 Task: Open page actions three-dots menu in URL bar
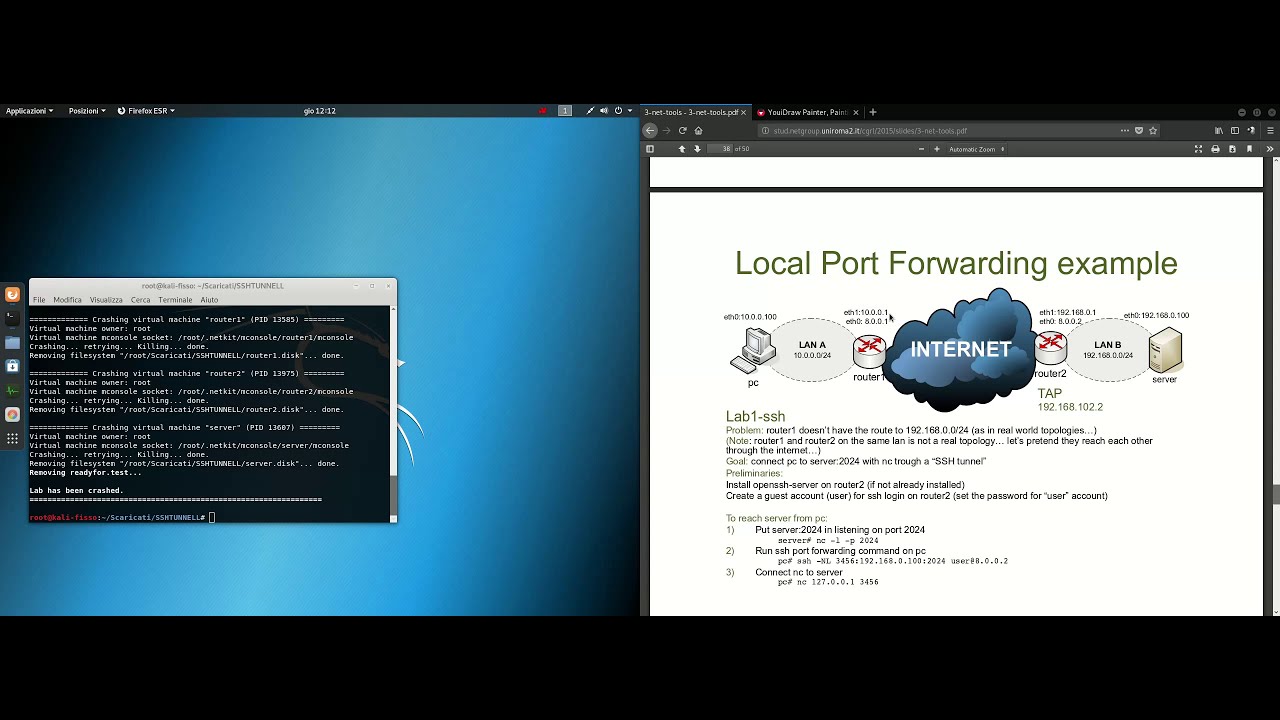click(1125, 130)
